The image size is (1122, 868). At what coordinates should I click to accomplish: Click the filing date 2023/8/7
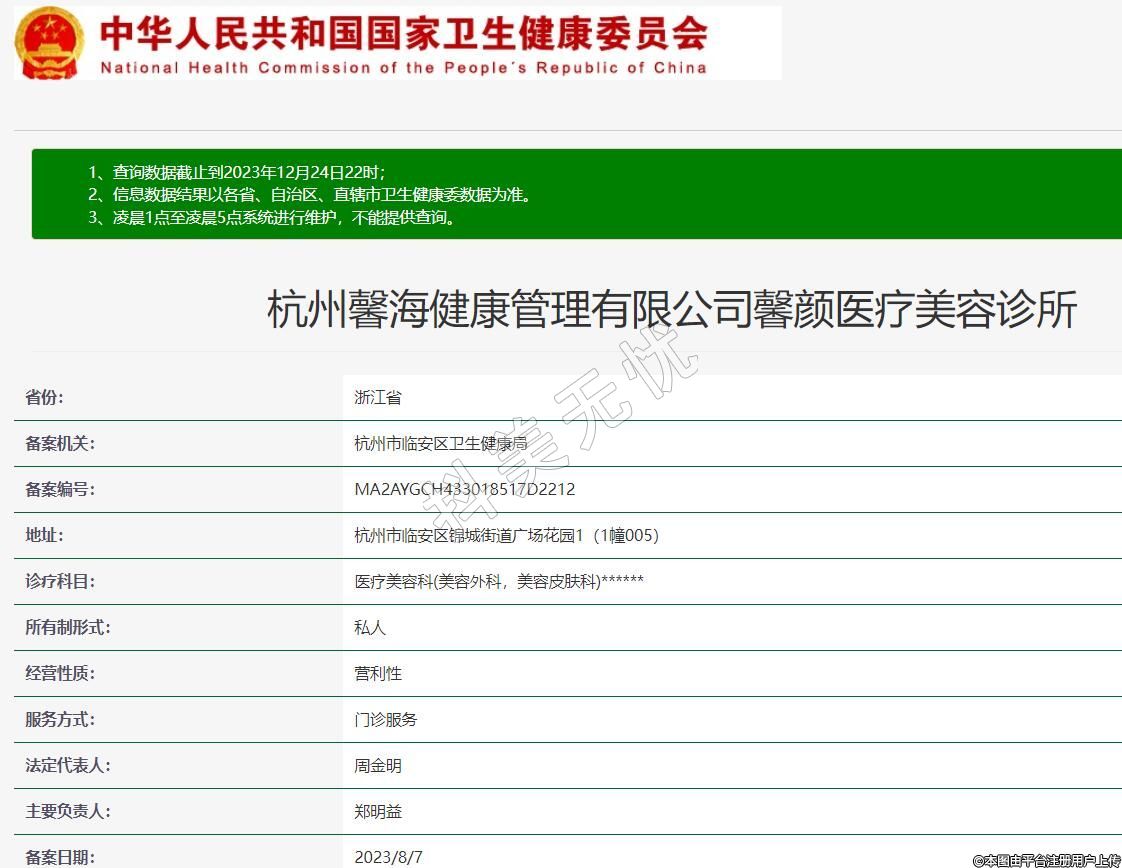(389, 857)
